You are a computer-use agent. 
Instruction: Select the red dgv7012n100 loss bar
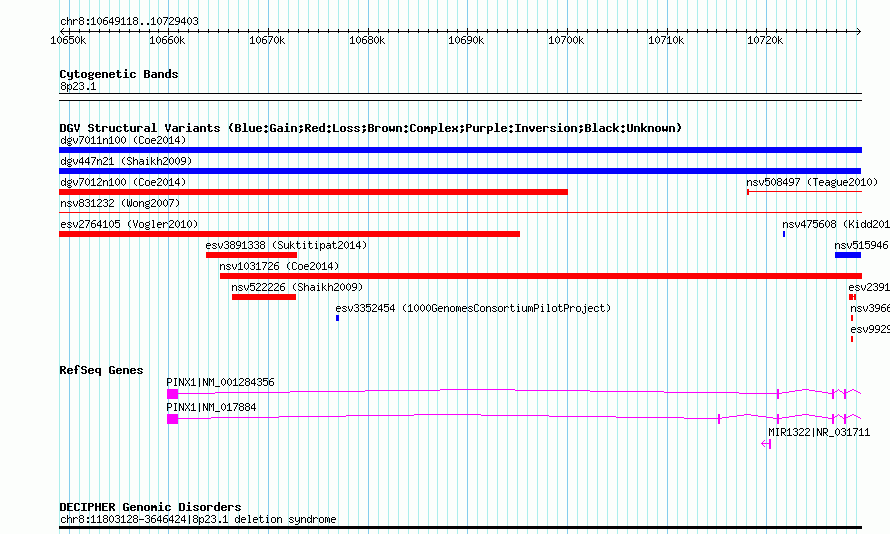point(313,192)
